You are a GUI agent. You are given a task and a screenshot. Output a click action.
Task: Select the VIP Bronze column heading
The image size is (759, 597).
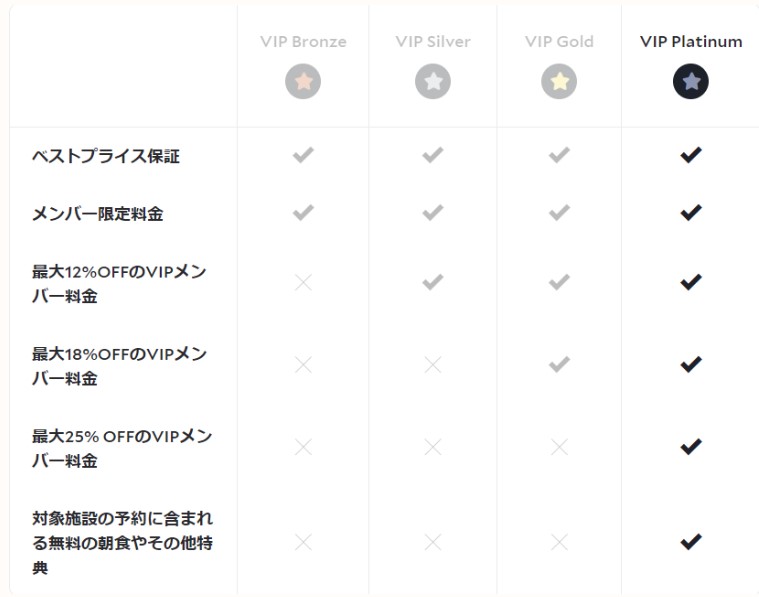pyautogui.click(x=303, y=42)
